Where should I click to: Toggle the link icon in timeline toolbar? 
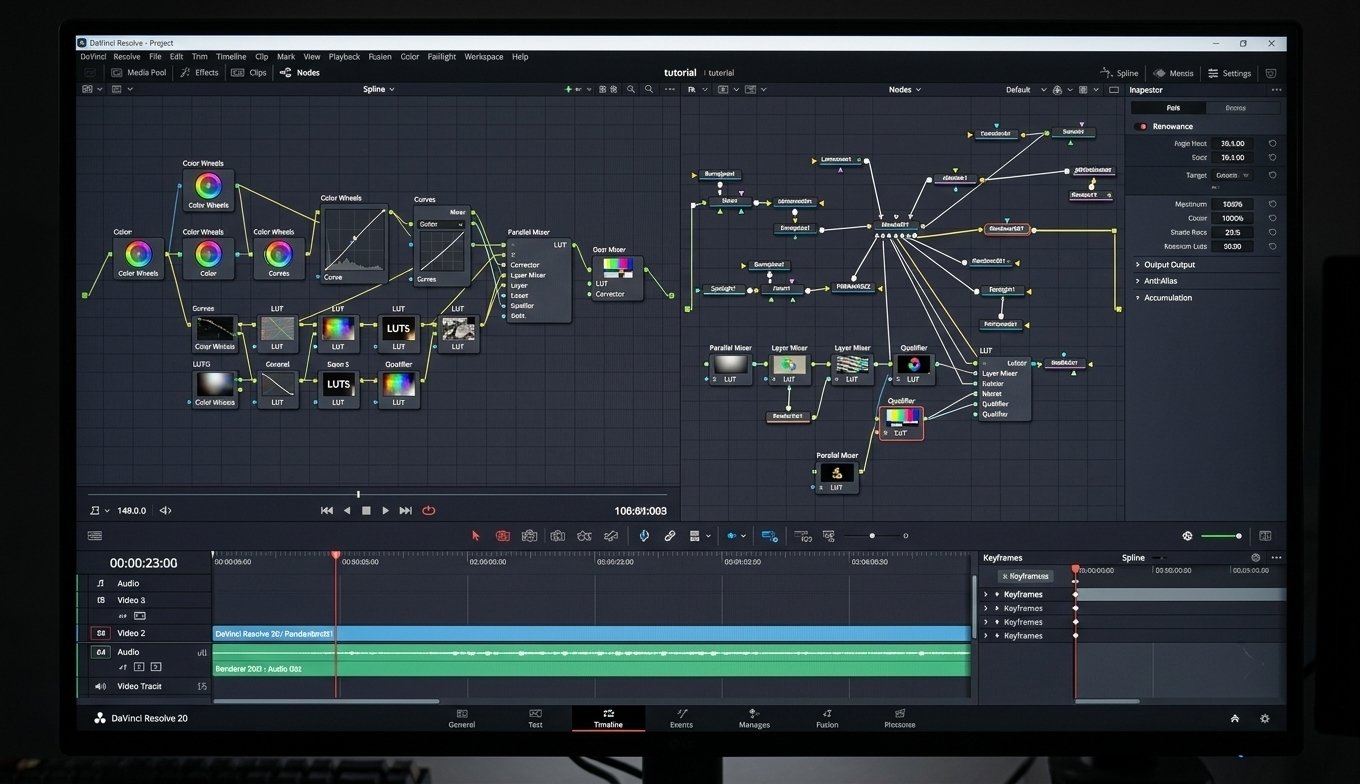(670, 536)
